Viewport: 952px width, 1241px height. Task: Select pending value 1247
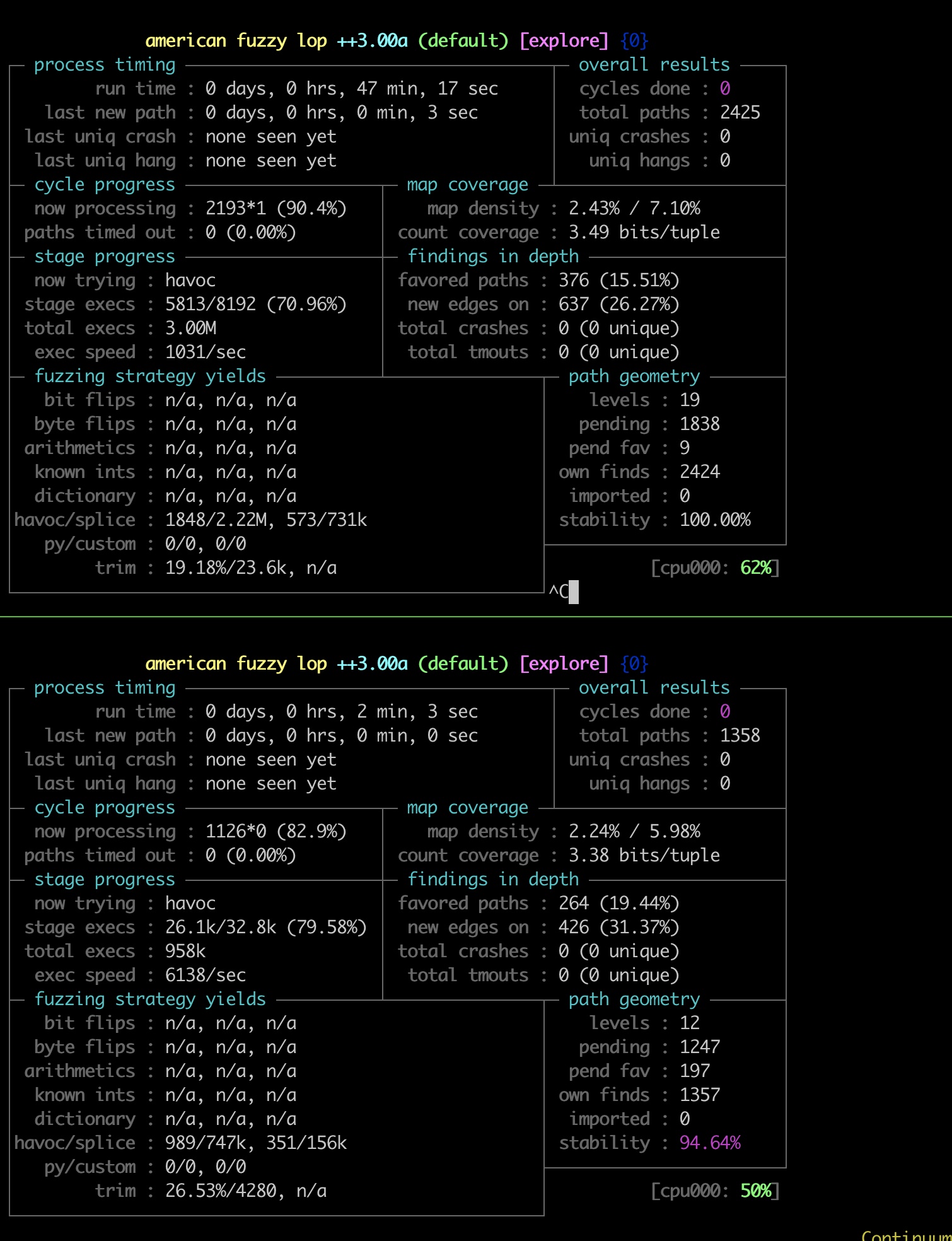point(700,1047)
